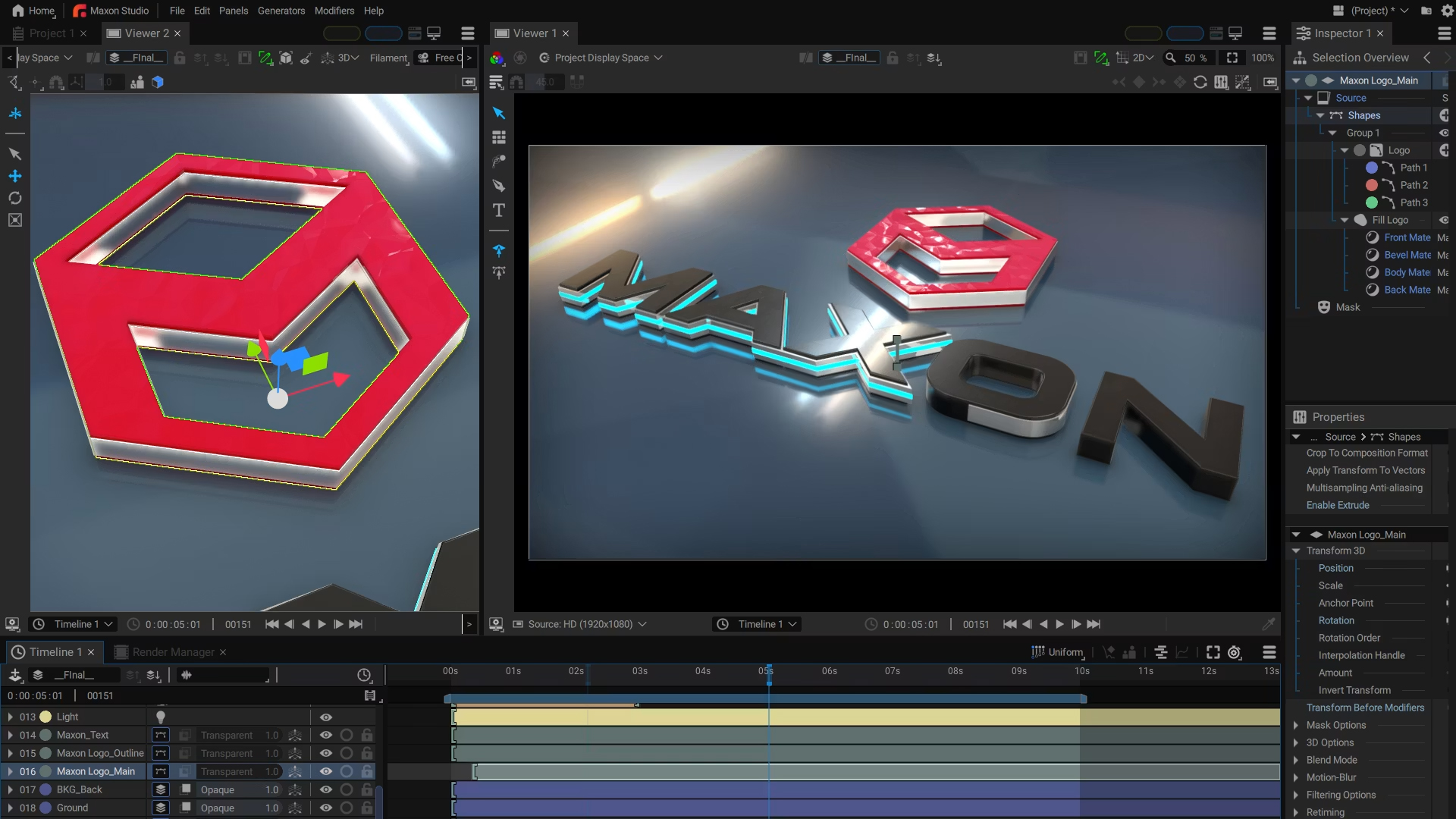Toggle solo circle for Maxon_Text layer

click(347, 735)
